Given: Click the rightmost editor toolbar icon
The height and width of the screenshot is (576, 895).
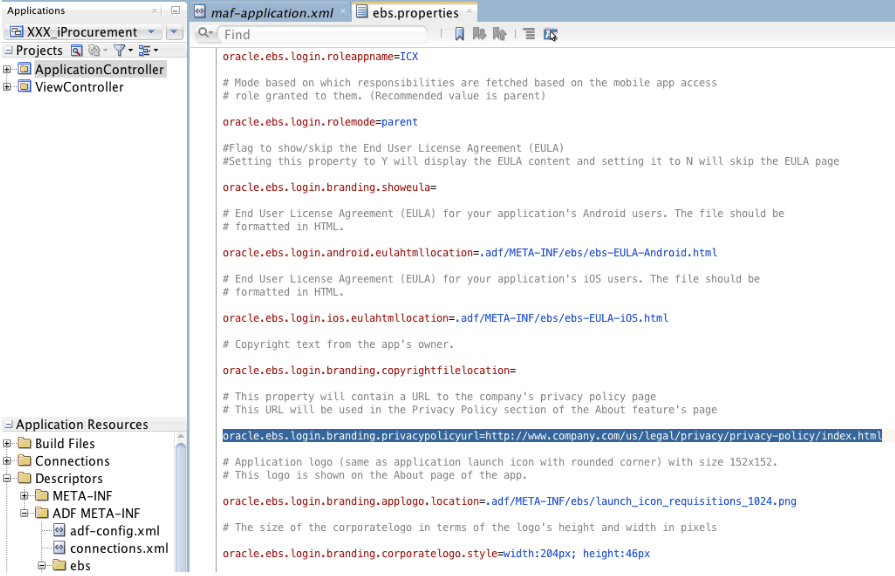Looking at the screenshot, I should 550,34.
